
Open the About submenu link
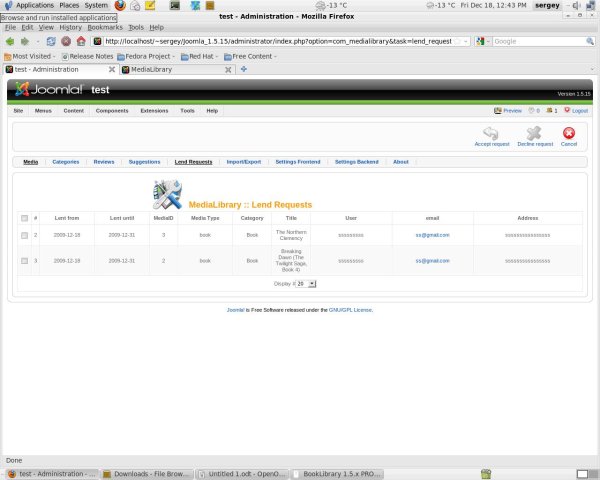[401, 162]
